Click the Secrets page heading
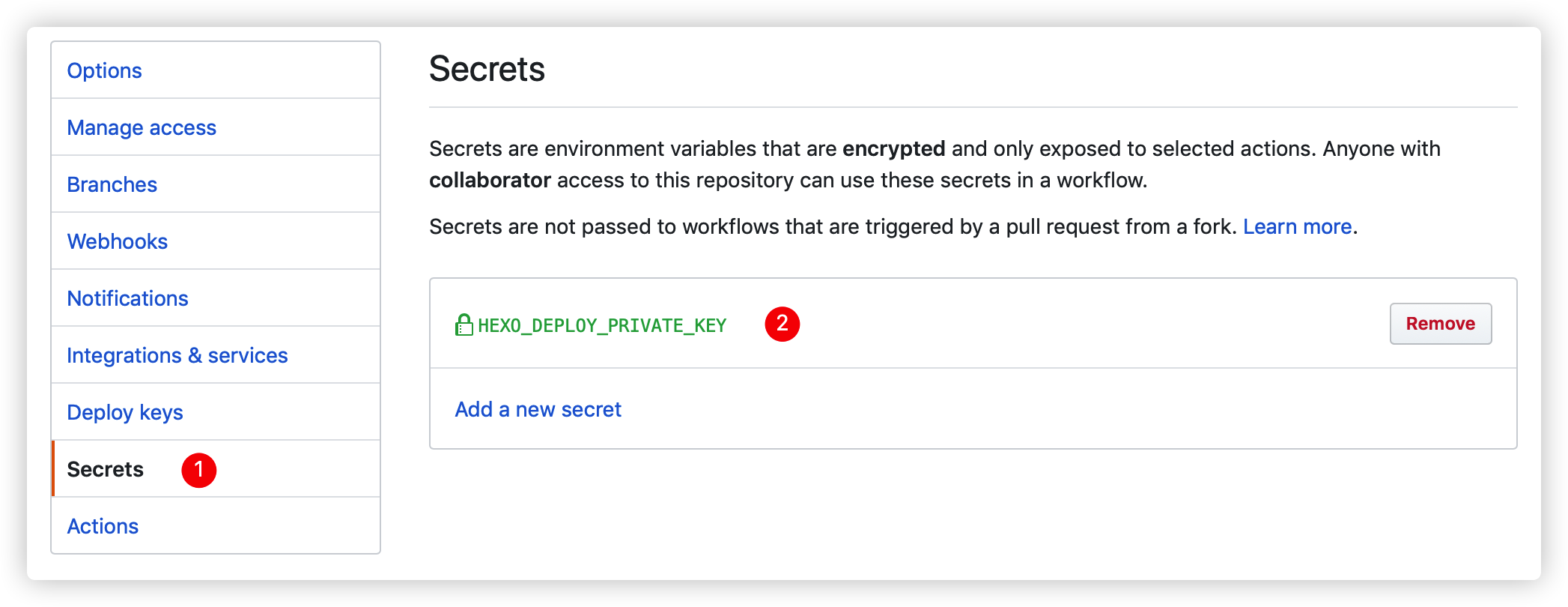1568x607 pixels. [487, 69]
